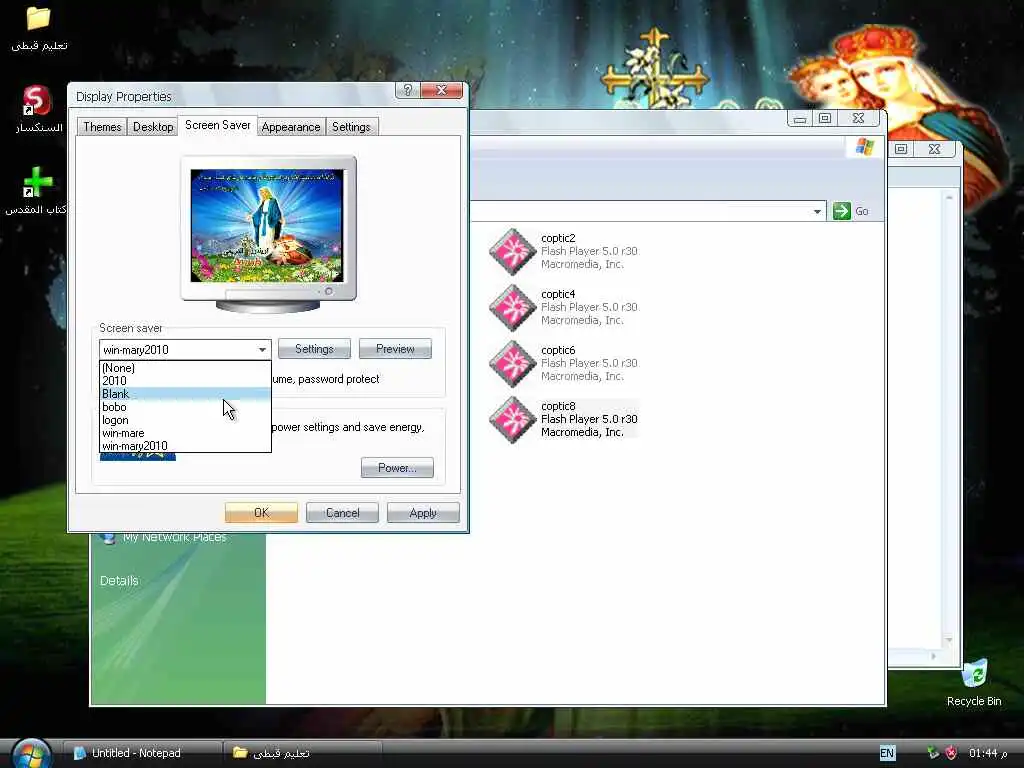This screenshot has width=1024, height=768.
Task: Click the My Network Places icon
Action: click(x=108, y=538)
